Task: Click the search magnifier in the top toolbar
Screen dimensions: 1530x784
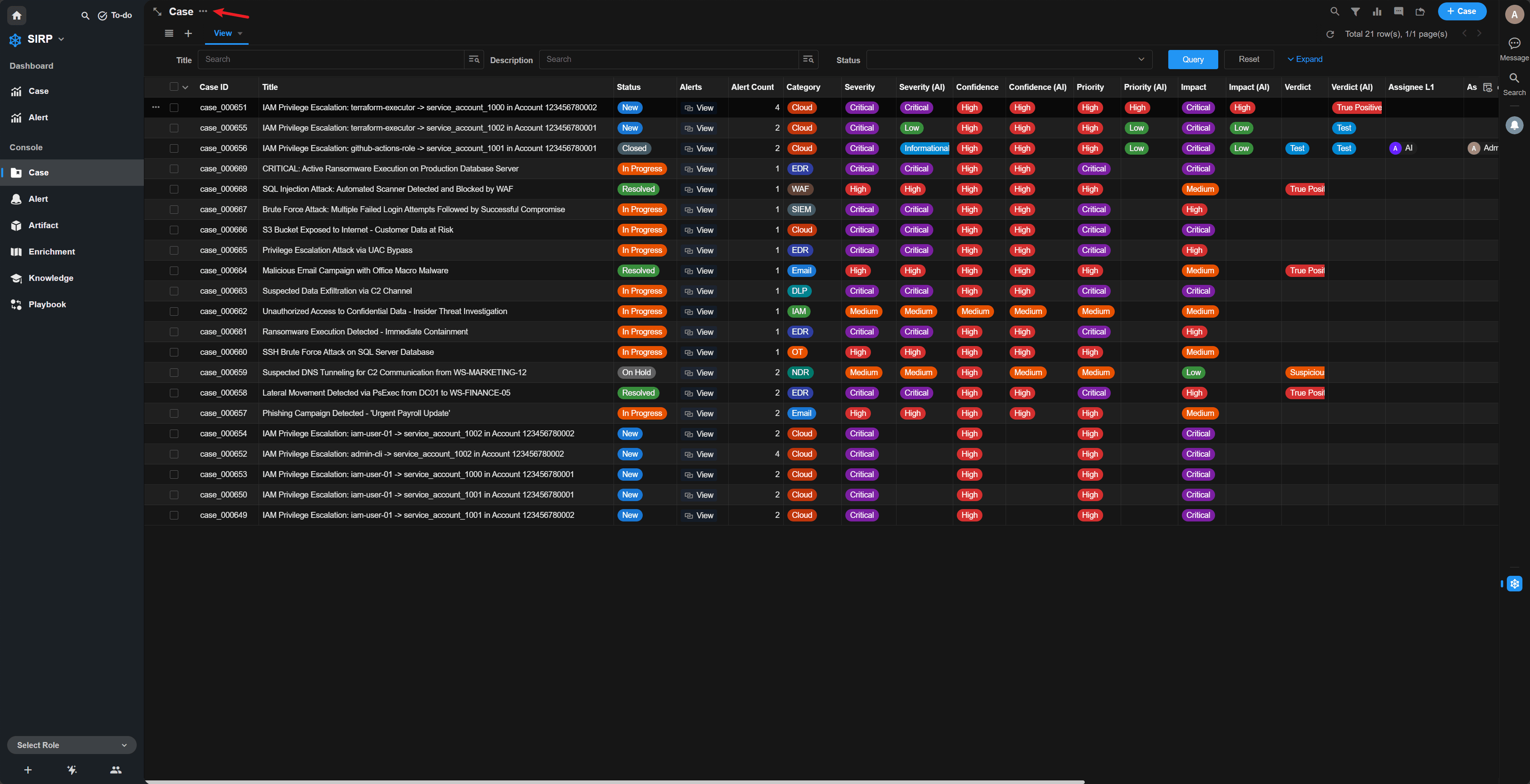Action: pyautogui.click(x=1335, y=11)
